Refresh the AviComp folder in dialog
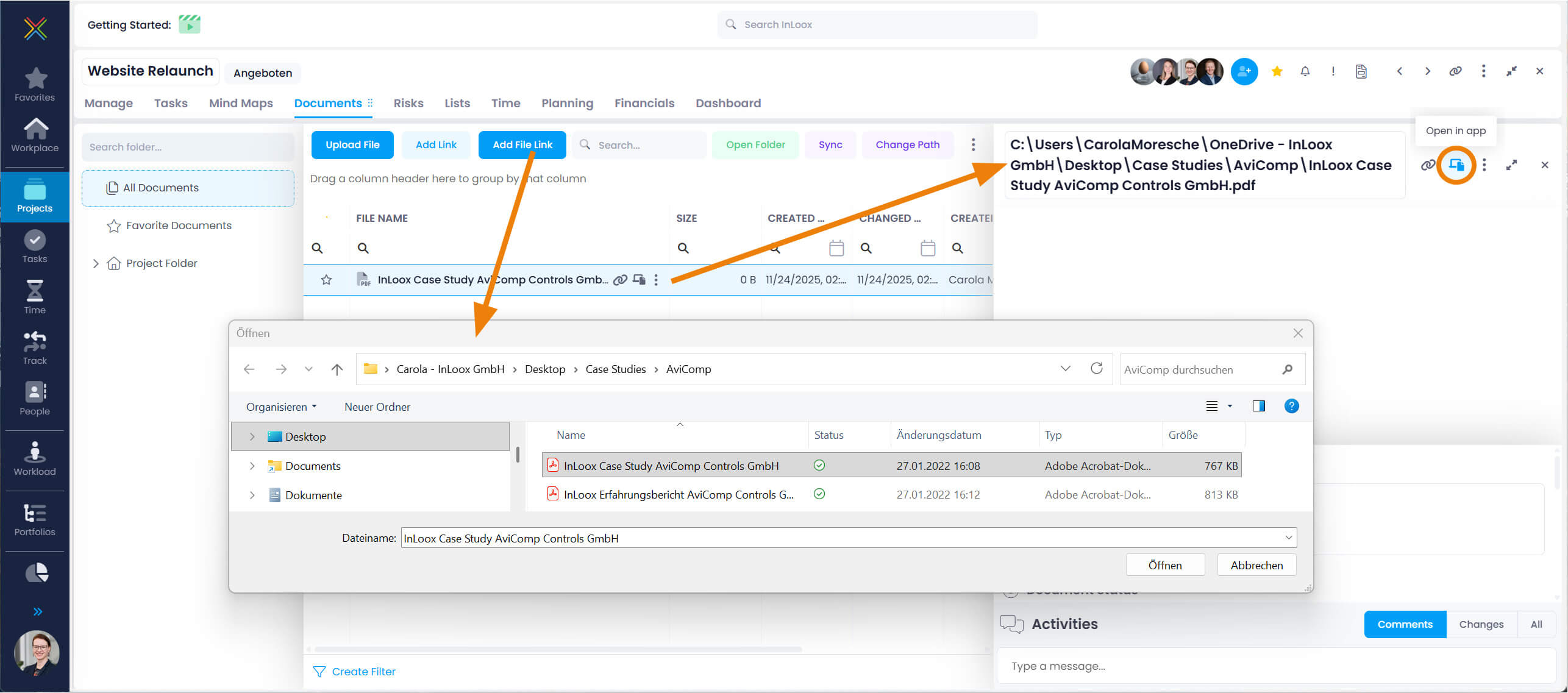 1096,369
